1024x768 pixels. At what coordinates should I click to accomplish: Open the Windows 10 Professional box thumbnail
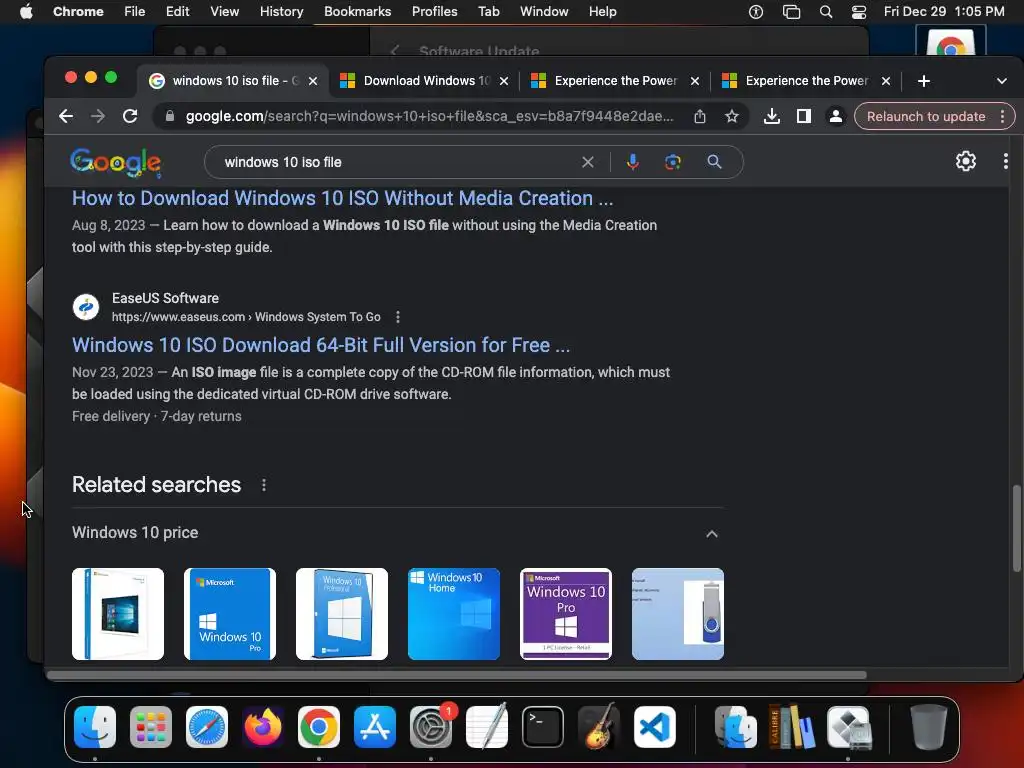click(342, 614)
